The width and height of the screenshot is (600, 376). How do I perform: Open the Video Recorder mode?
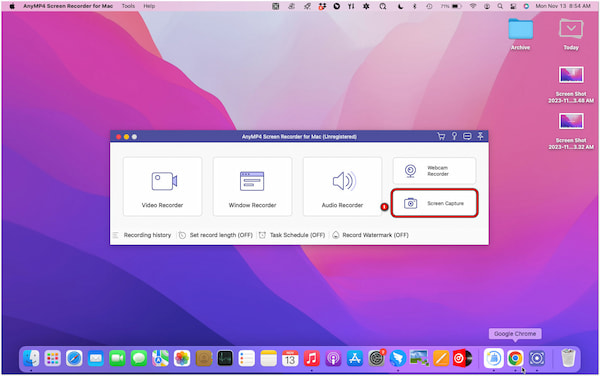click(162, 187)
